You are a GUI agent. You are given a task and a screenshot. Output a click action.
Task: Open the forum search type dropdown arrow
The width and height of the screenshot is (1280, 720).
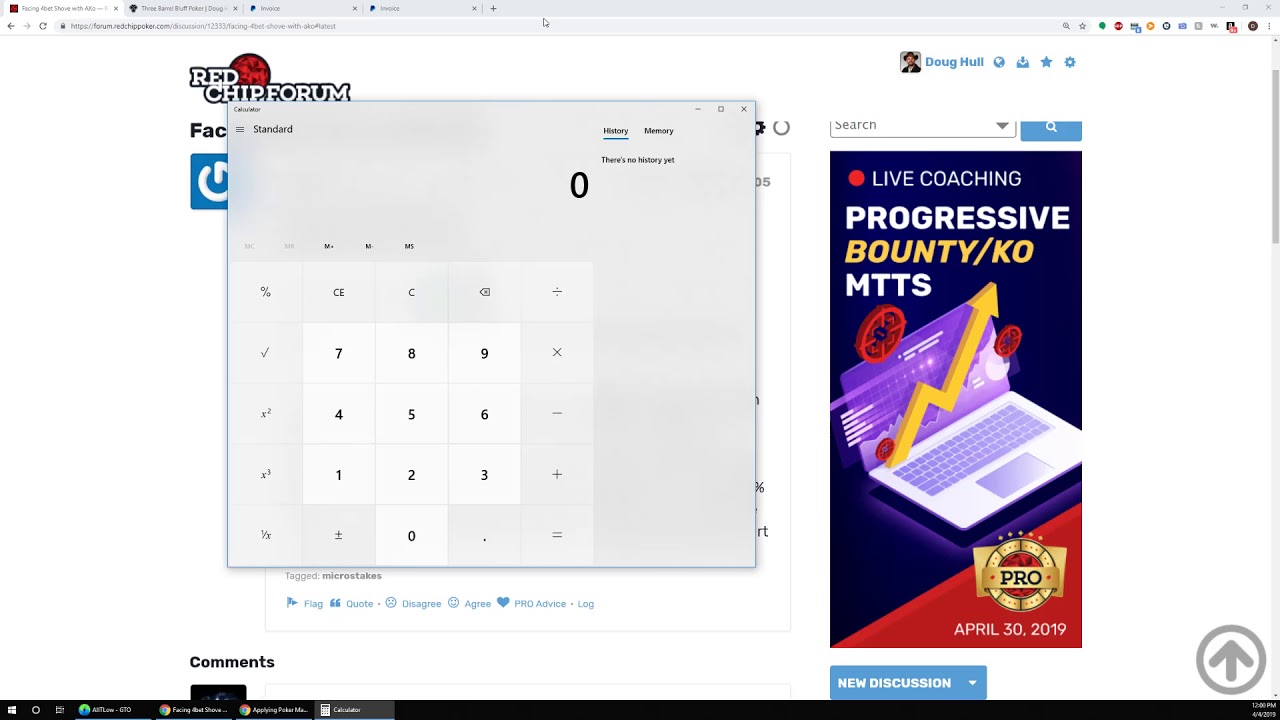(1002, 126)
